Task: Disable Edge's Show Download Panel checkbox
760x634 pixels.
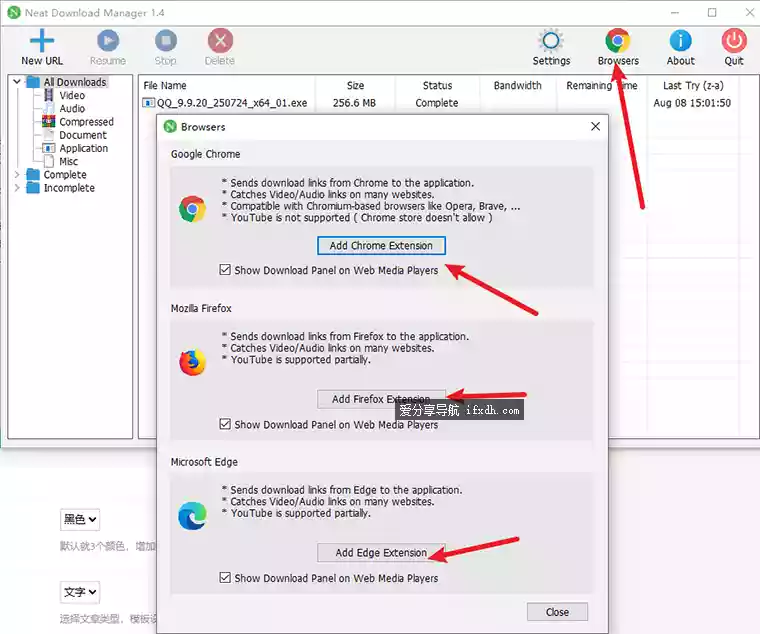Action: point(225,577)
